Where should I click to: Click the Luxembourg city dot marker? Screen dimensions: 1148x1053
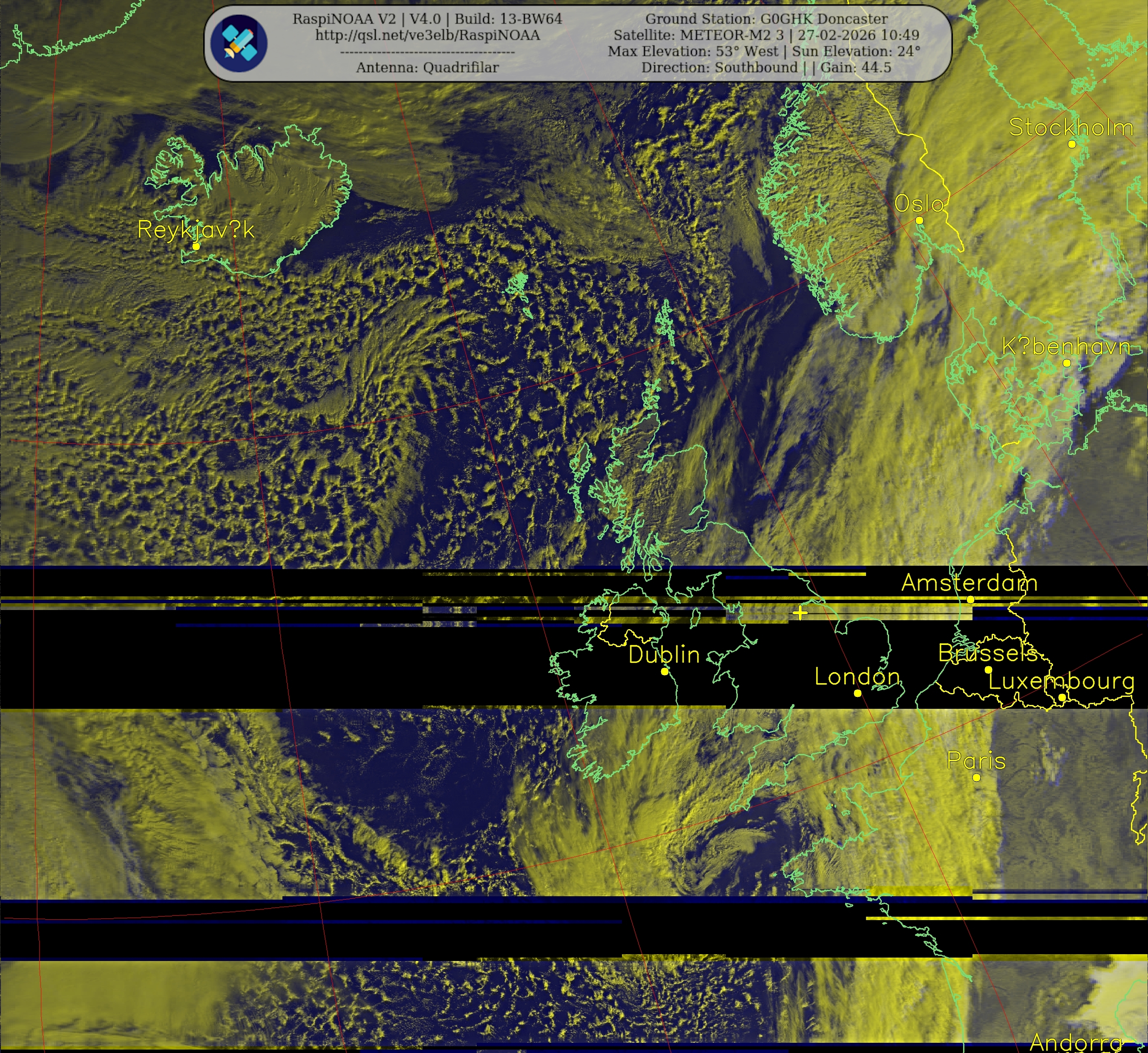tap(1062, 698)
